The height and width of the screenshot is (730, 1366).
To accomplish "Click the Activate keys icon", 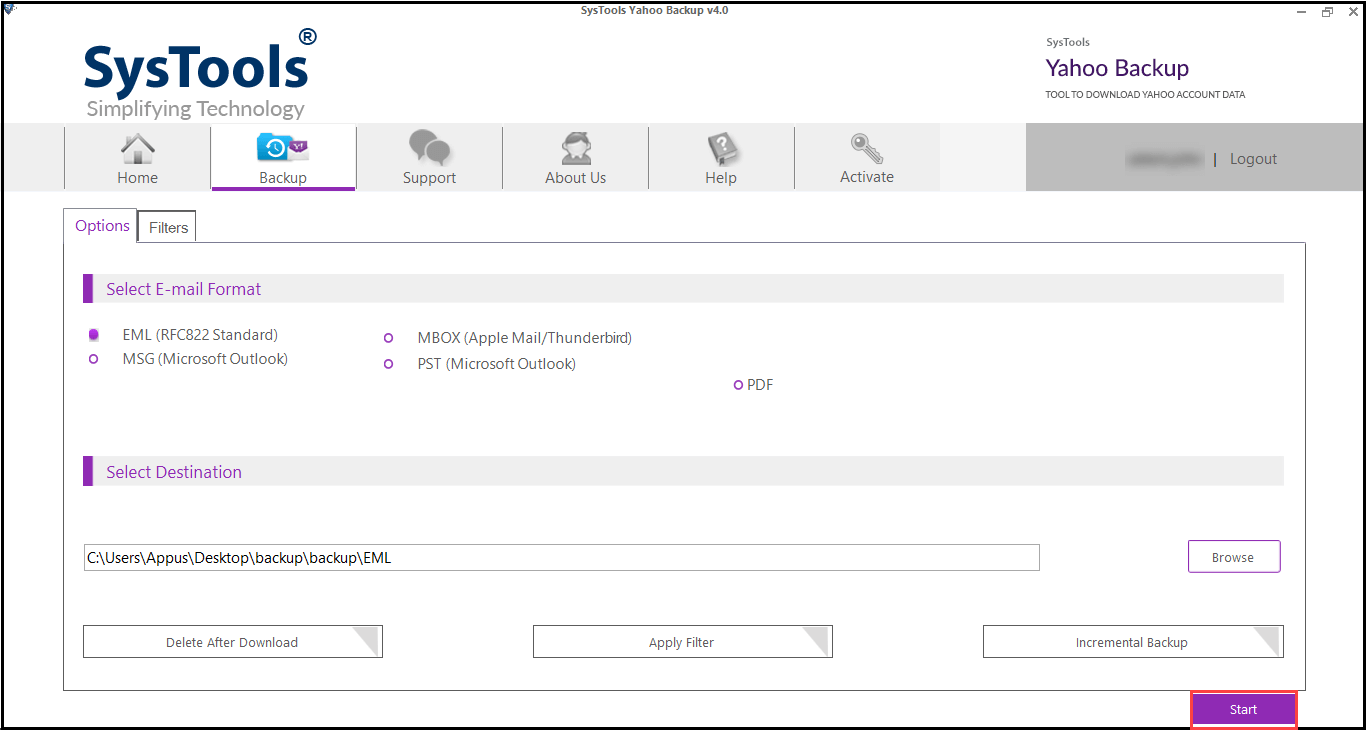I will coord(867,148).
